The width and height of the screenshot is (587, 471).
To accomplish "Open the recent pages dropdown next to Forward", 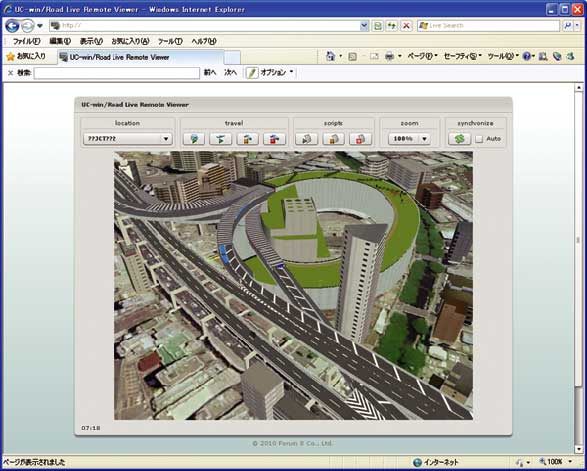I will tap(40, 26).
